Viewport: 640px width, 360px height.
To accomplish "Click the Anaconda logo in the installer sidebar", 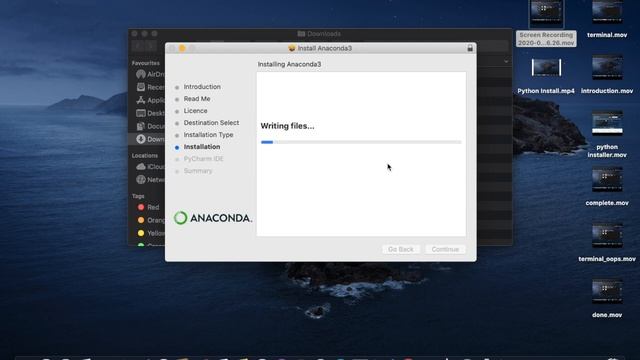I will (x=213, y=218).
